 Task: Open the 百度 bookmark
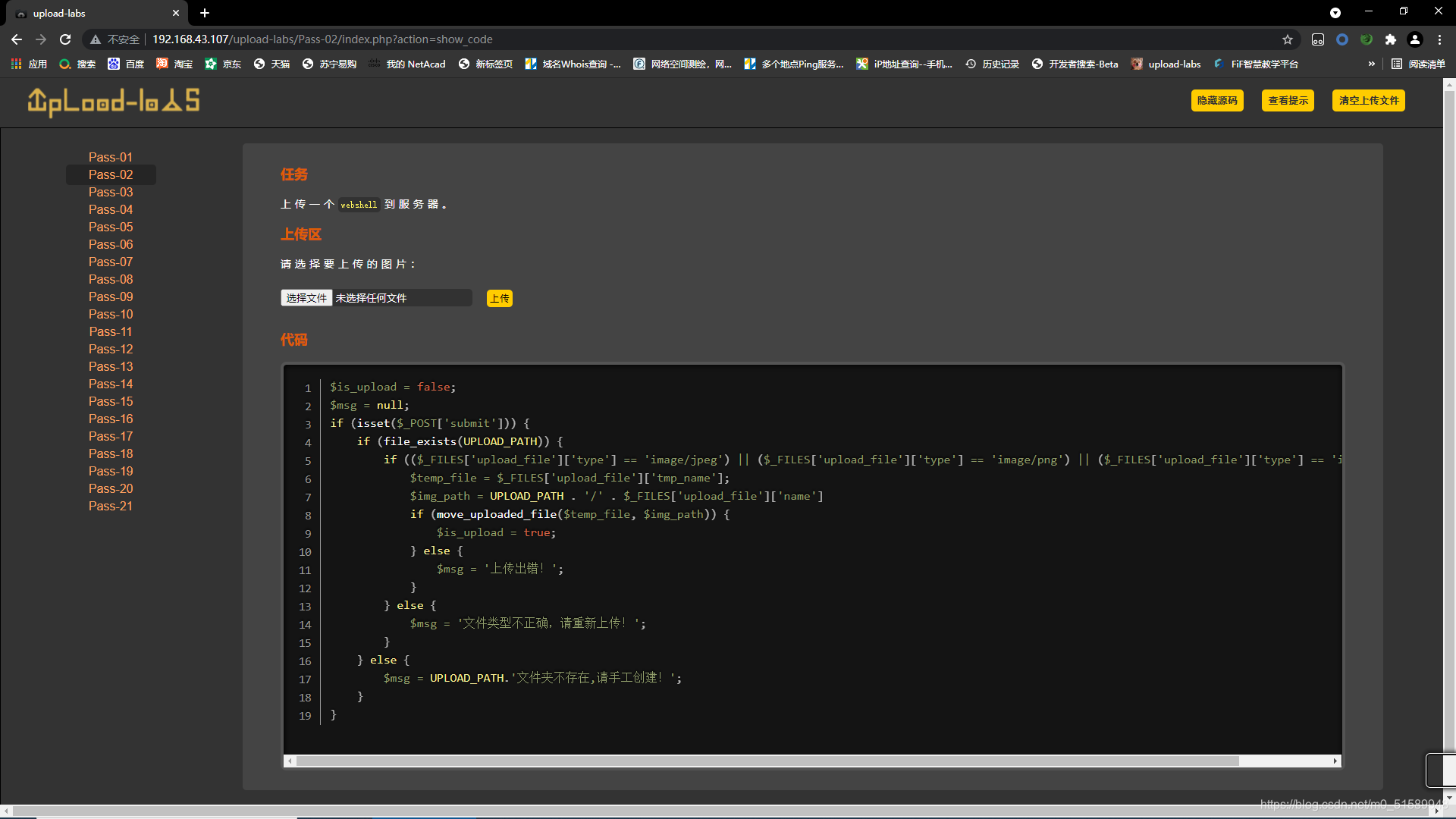126,64
